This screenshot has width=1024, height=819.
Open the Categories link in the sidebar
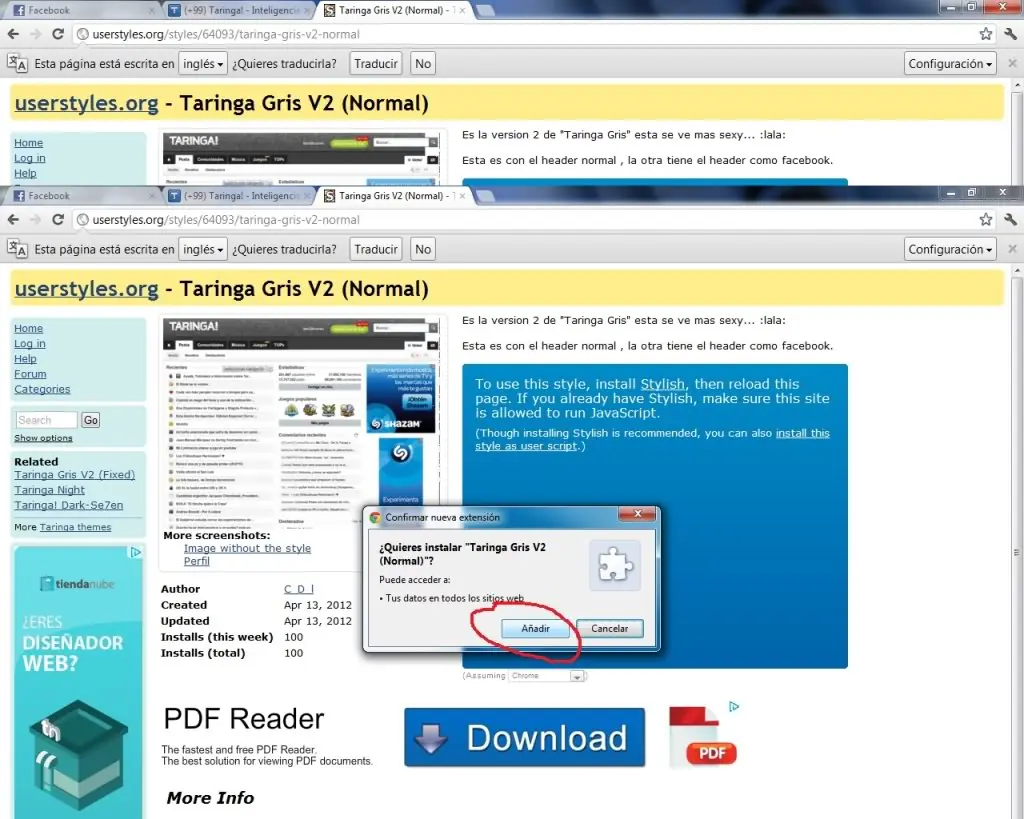(x=42, y=389)
